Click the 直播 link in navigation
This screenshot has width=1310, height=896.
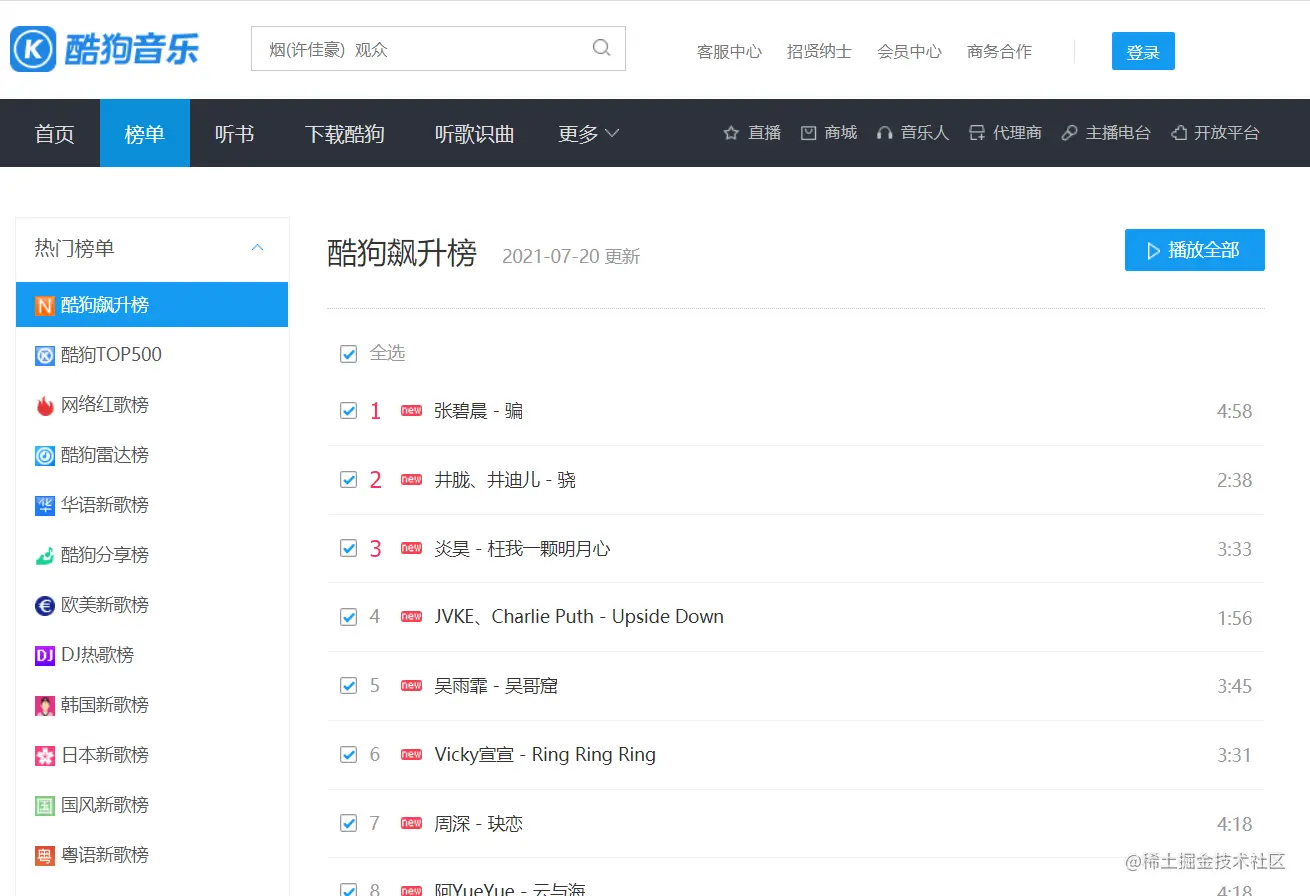pyautogui.click(x=765, y=133)
